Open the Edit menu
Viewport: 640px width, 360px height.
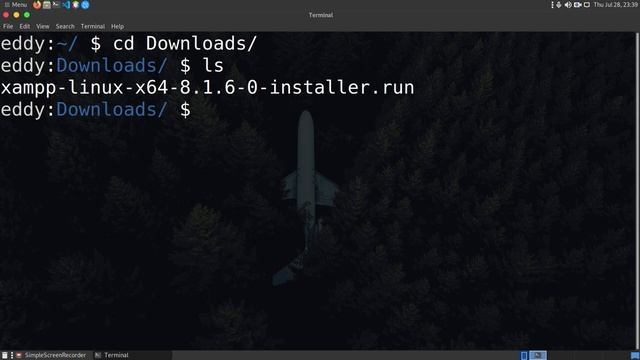tap(24, 27)
